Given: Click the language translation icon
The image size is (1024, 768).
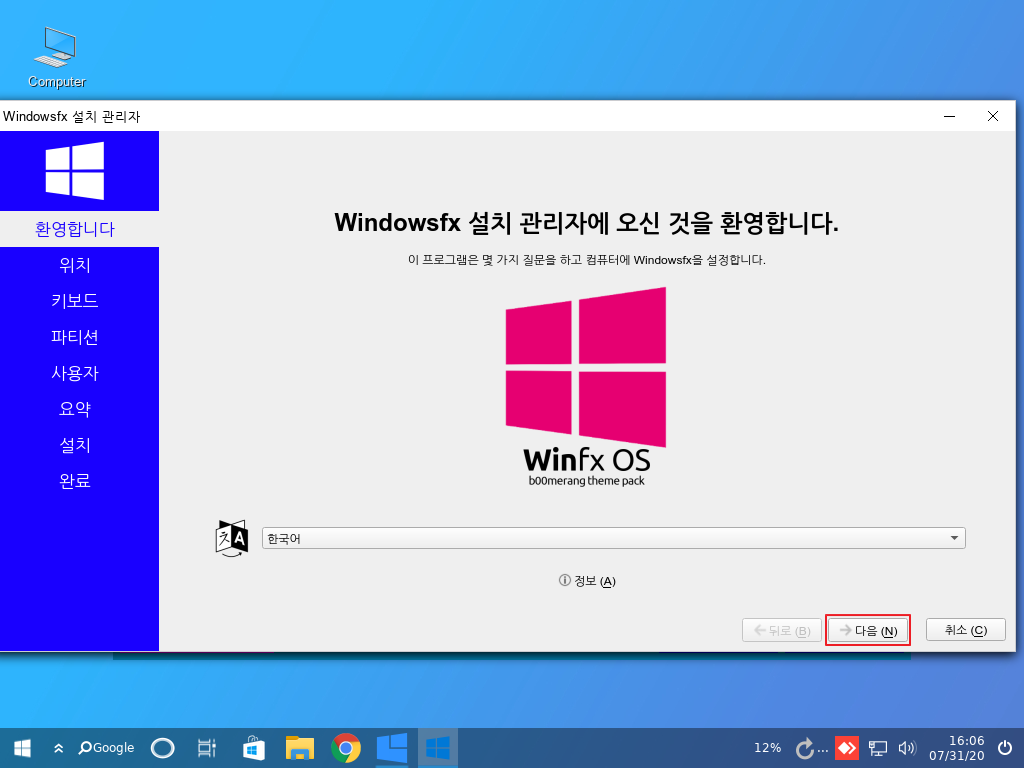Looking at the screenshot, I should (x=232, y=538).
